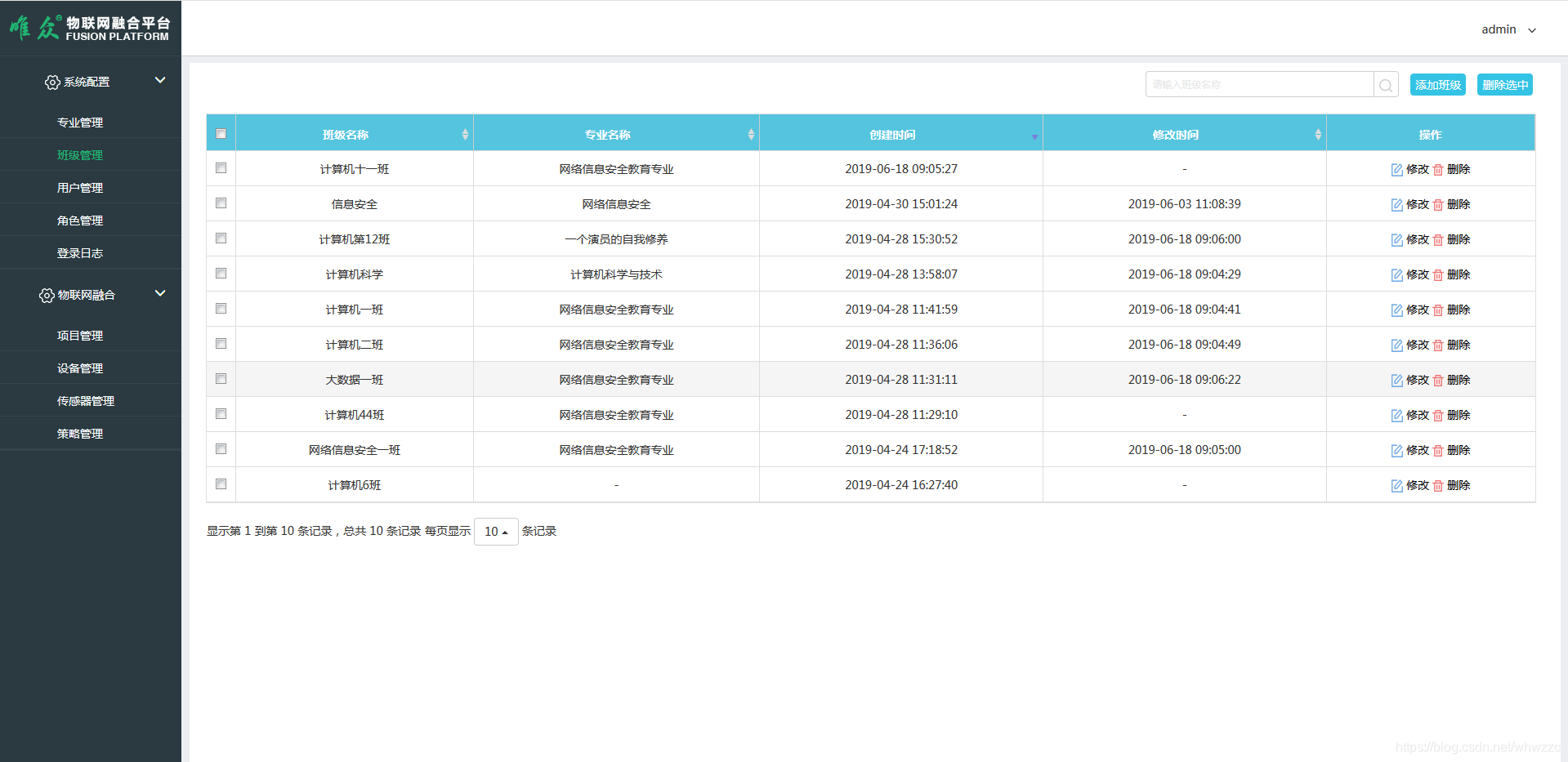This screenshot has height=762, width=1568.
Task: Collapse the 物联网融合 menu chevron
Action: point(160,293)
